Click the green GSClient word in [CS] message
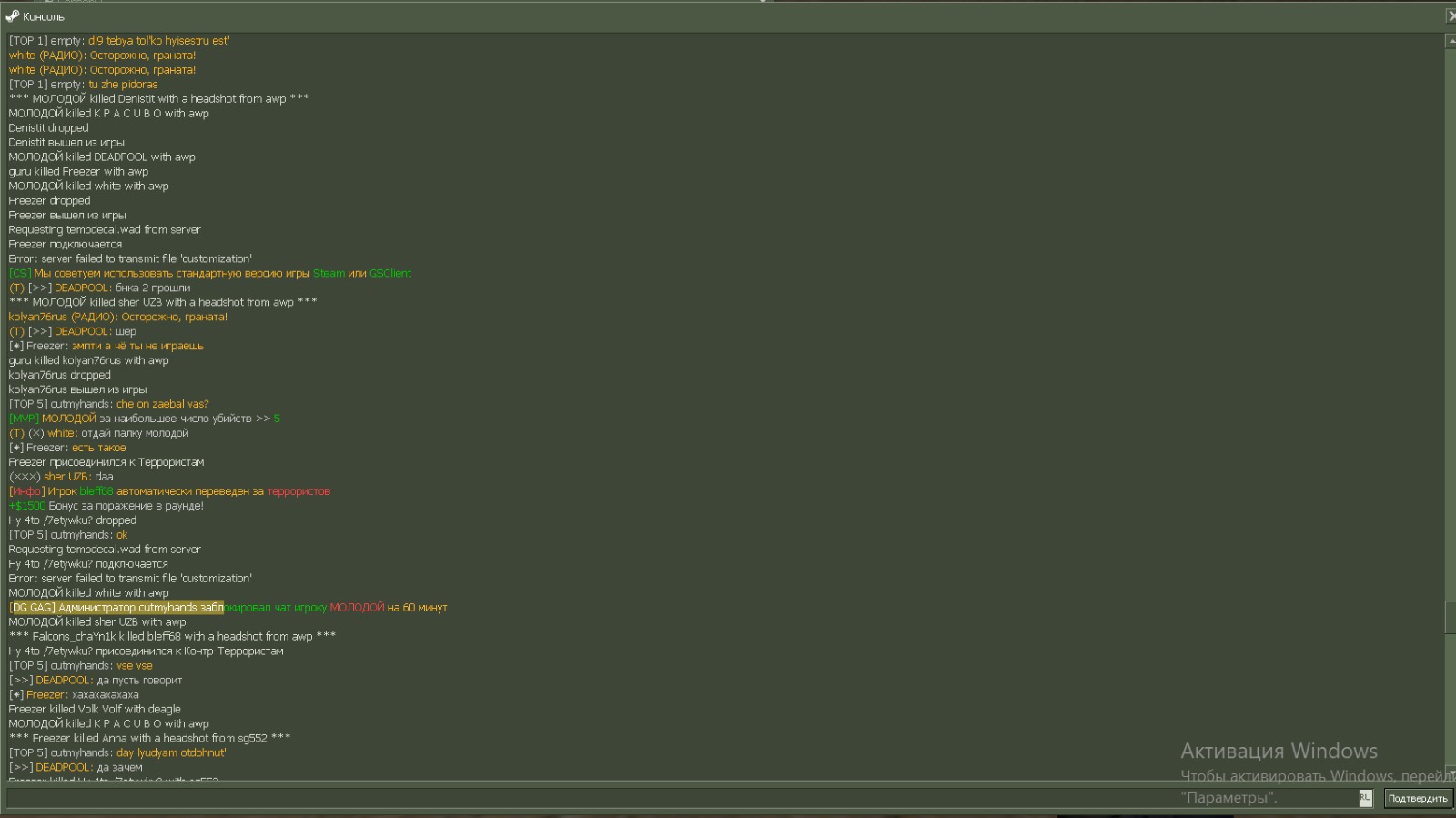Viewport: 1456px width, 818px height. click(389, 273)
